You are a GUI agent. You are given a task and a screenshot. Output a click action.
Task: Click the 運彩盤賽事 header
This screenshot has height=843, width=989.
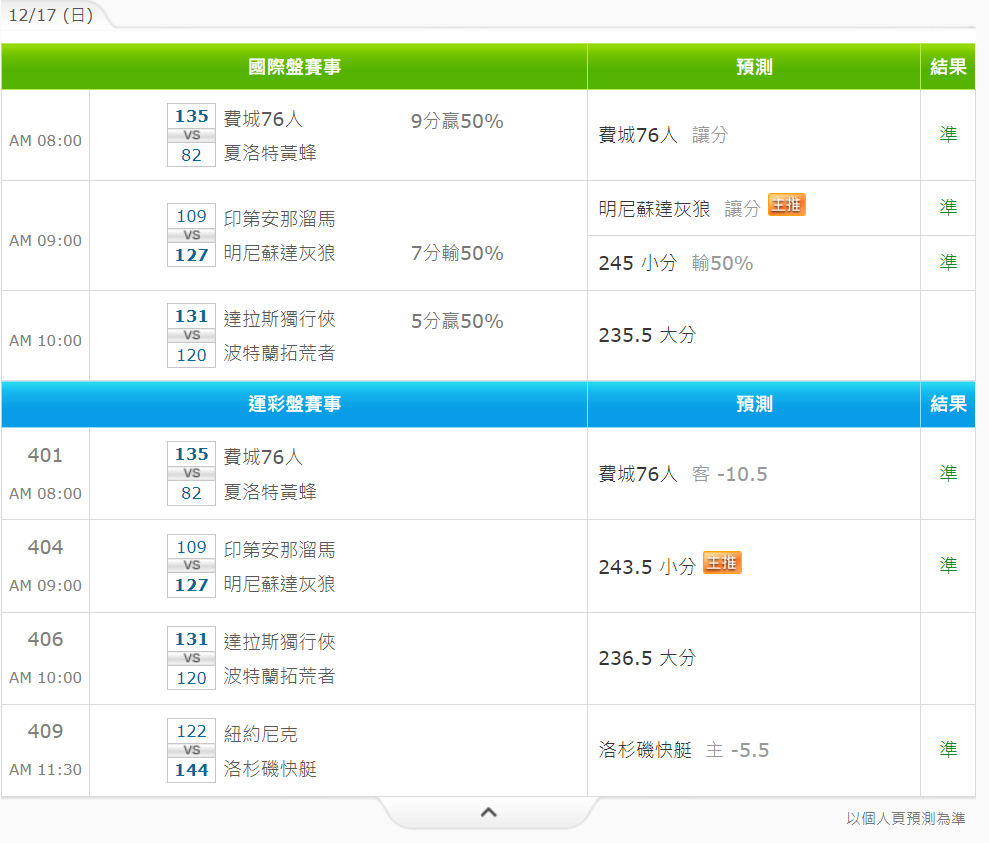(295, 404)
